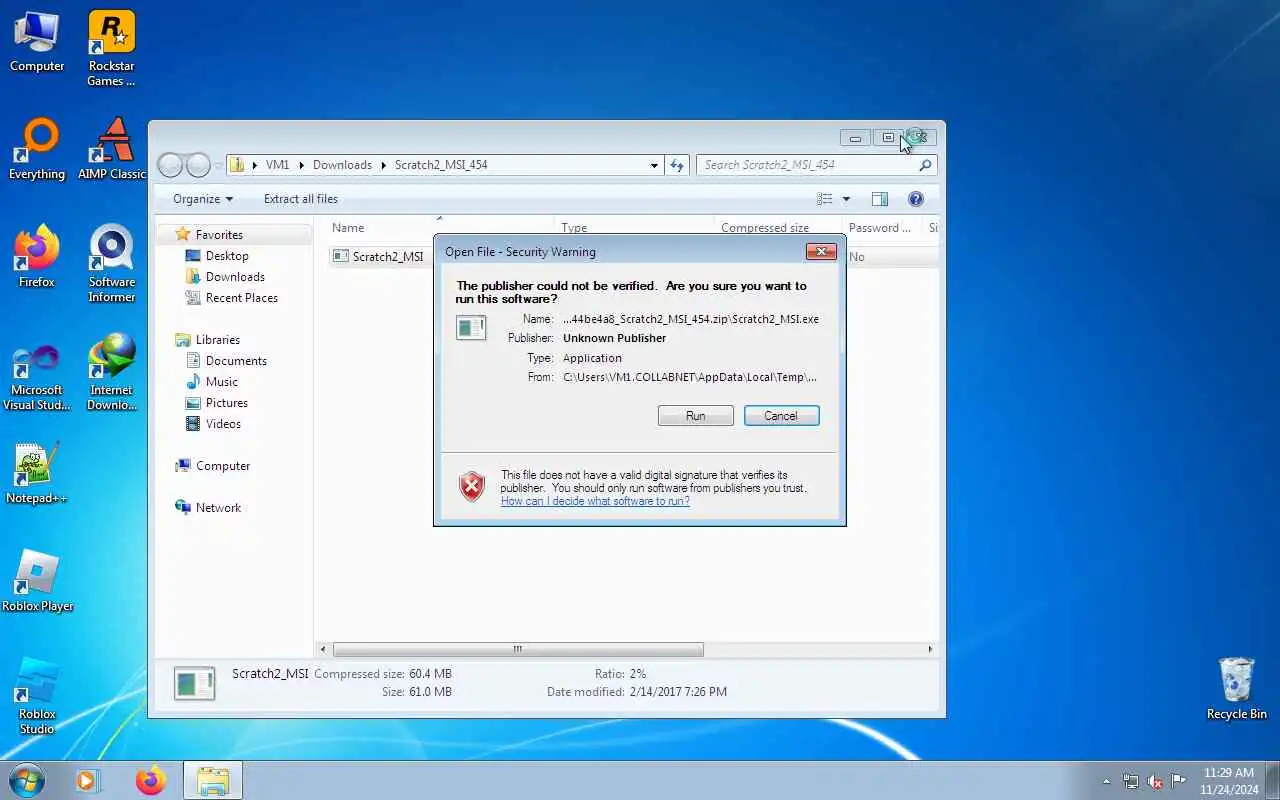Open the Videos library
The image size is (1280, 800).
pos(223,424)
